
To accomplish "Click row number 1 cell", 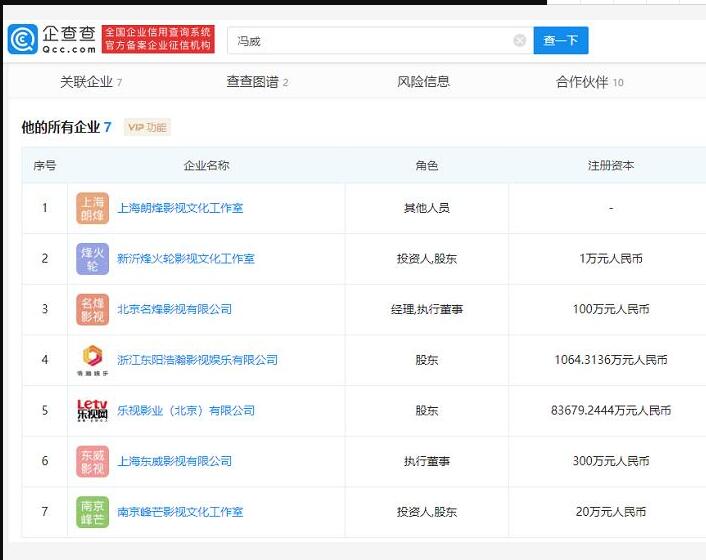I will point(45,208).
